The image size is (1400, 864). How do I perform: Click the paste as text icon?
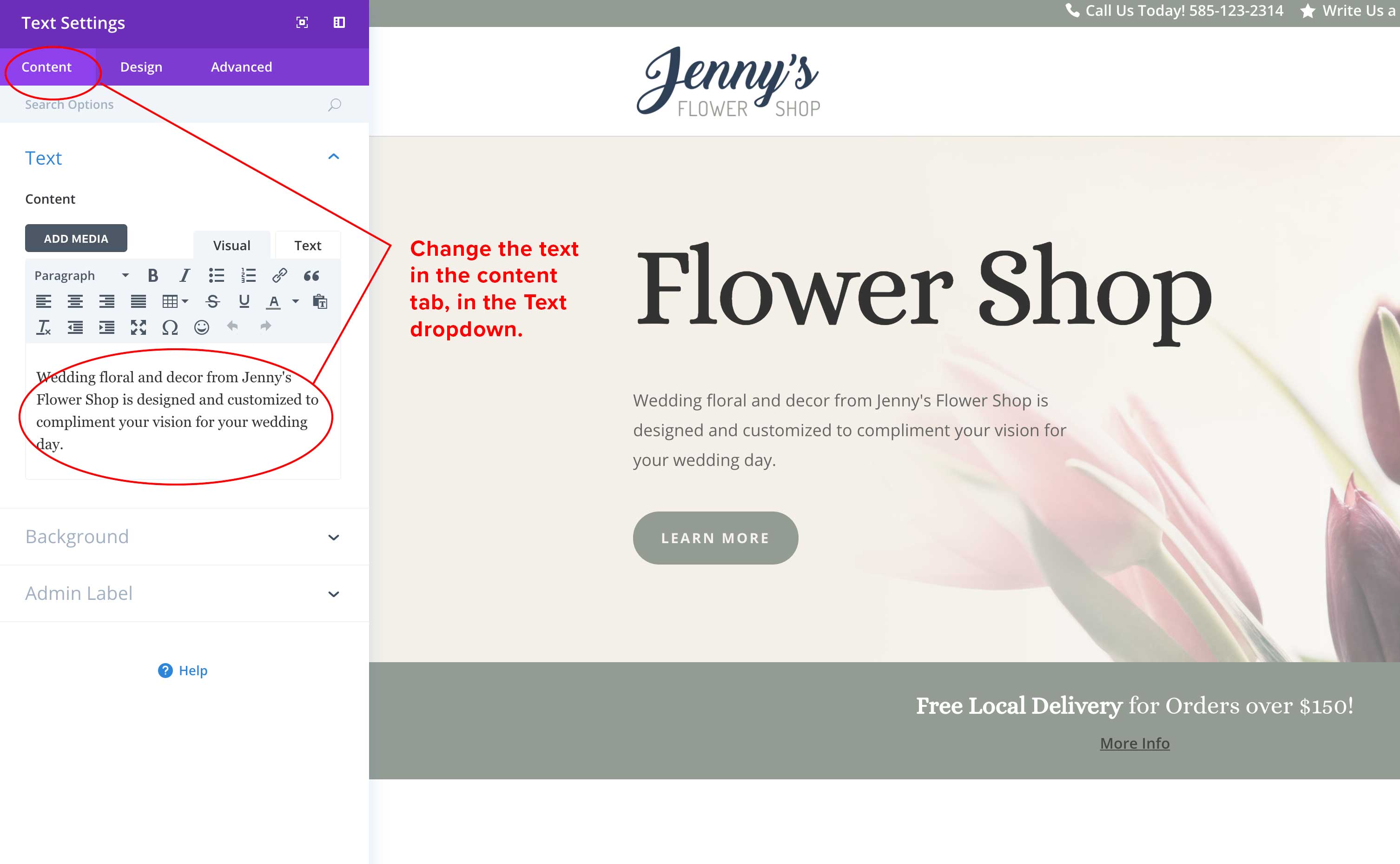pyautogui.click(x=320, y=301)
